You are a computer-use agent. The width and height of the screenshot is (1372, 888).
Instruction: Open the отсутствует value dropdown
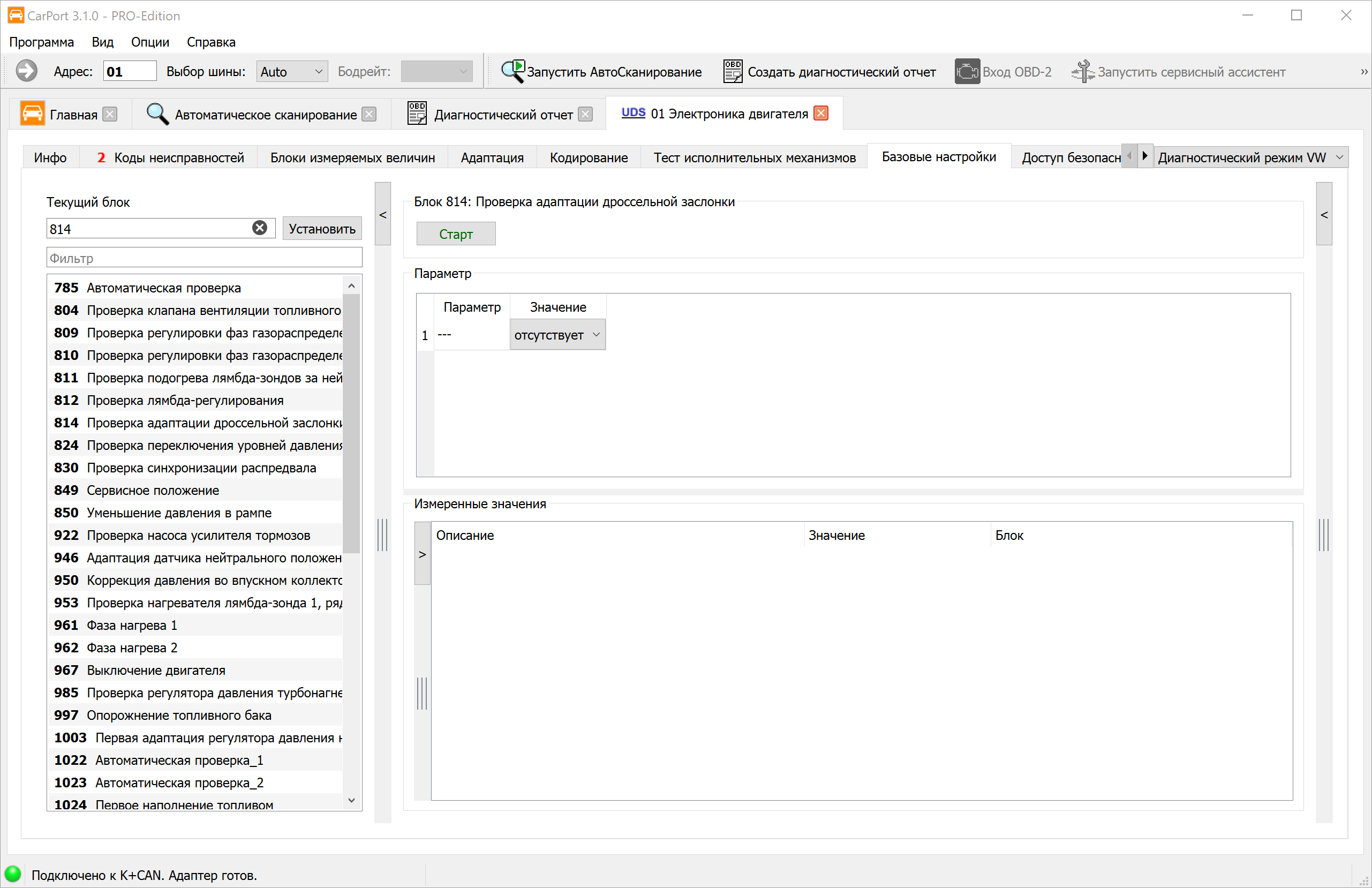[557, 335]
